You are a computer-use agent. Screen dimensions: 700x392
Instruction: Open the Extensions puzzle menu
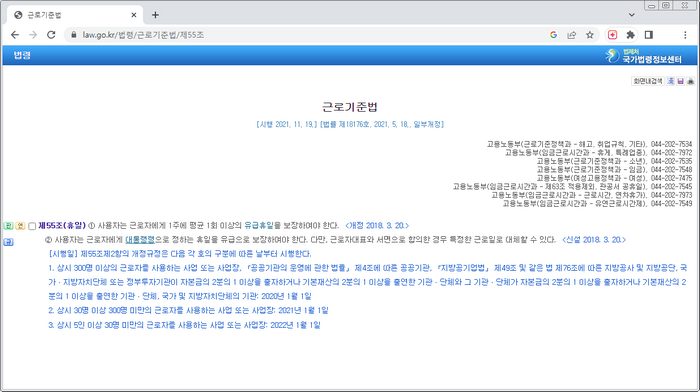[x=630, y=35]
